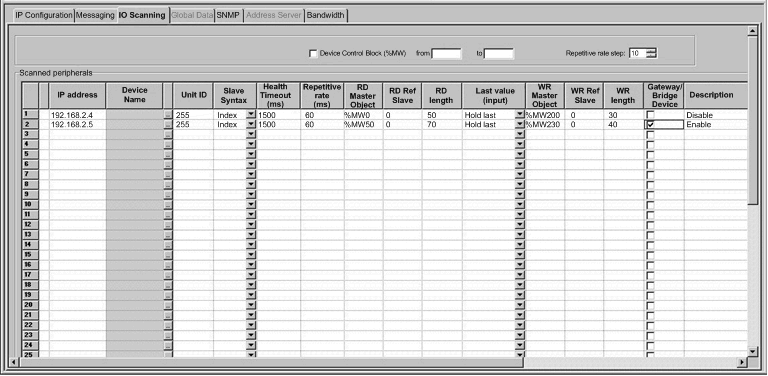This screenshot has height=376, width=768.
Task: Click the Gateway/Bridge Device column header
Action: 664,95
